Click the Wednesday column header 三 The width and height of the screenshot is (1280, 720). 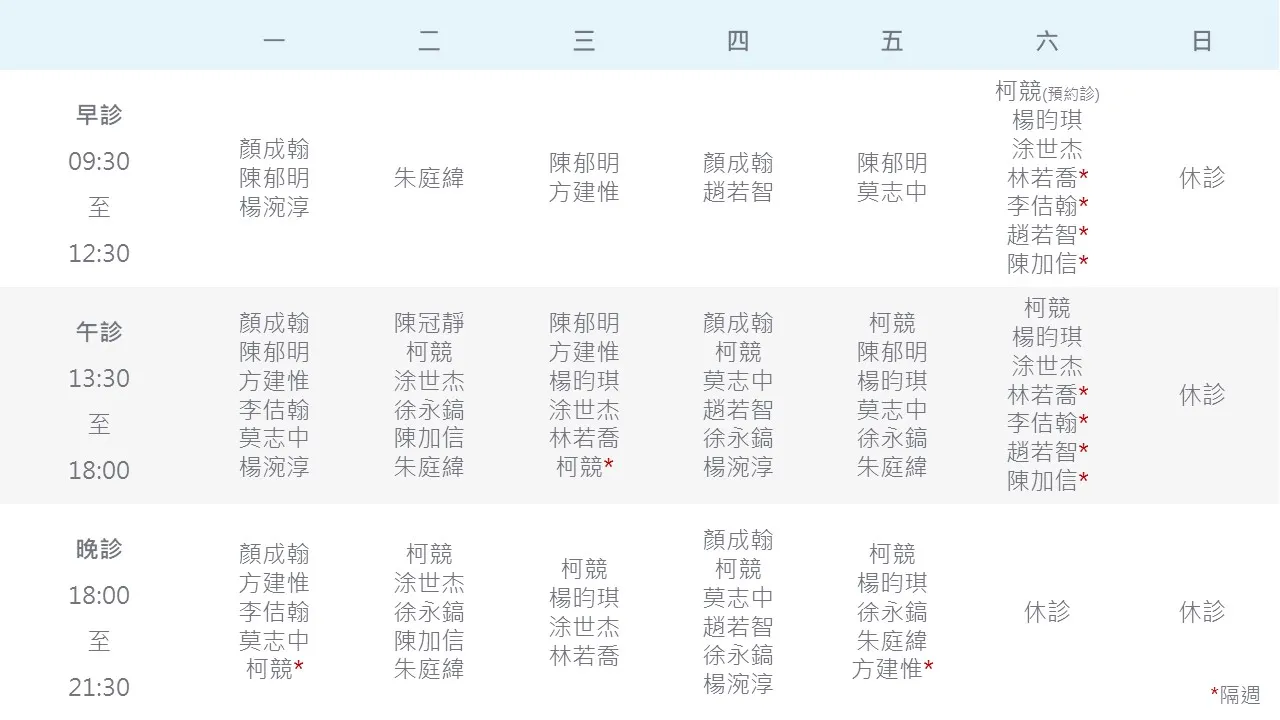pos(584,41)
